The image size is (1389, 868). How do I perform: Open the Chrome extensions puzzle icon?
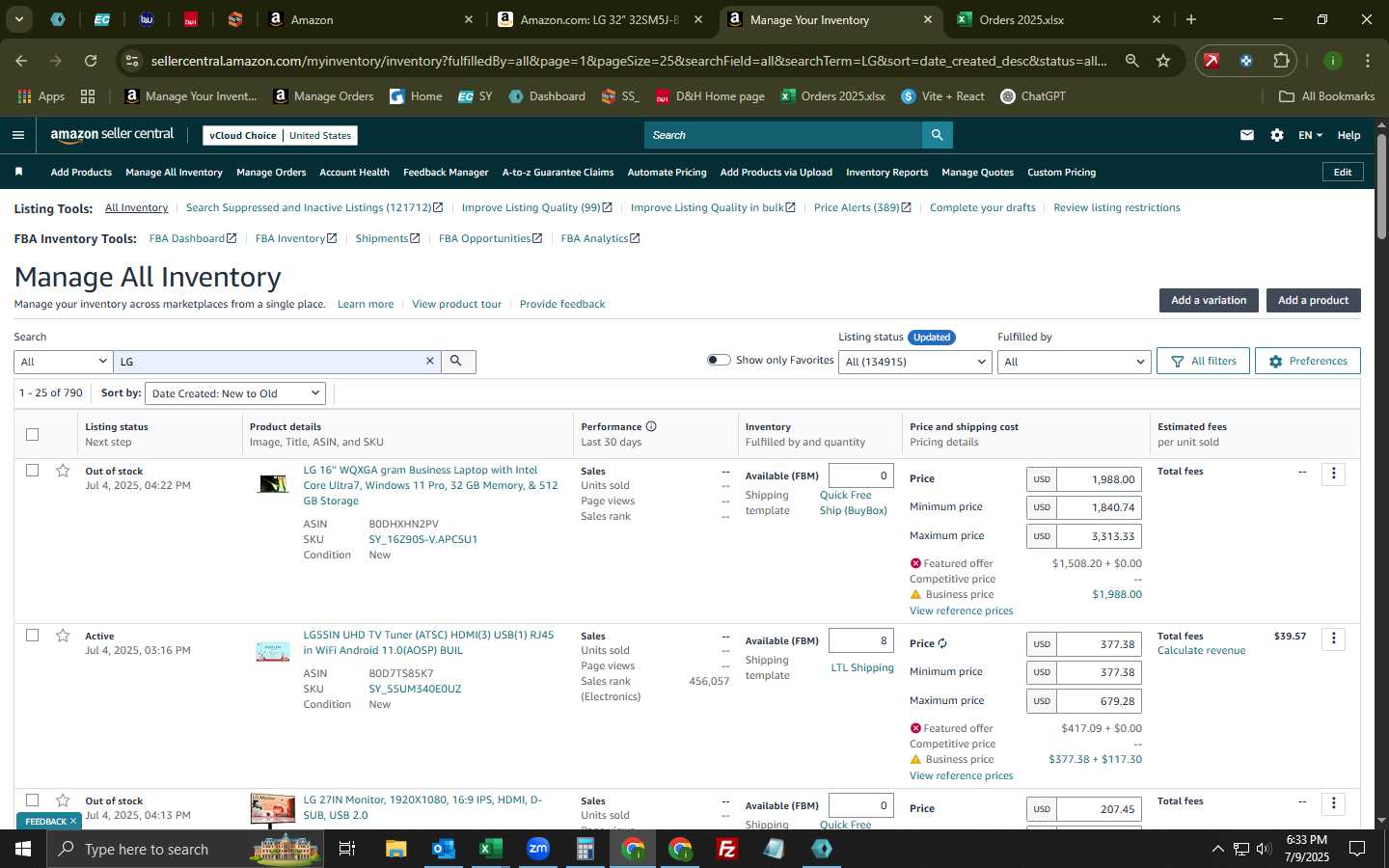(x=1281, y=61)
